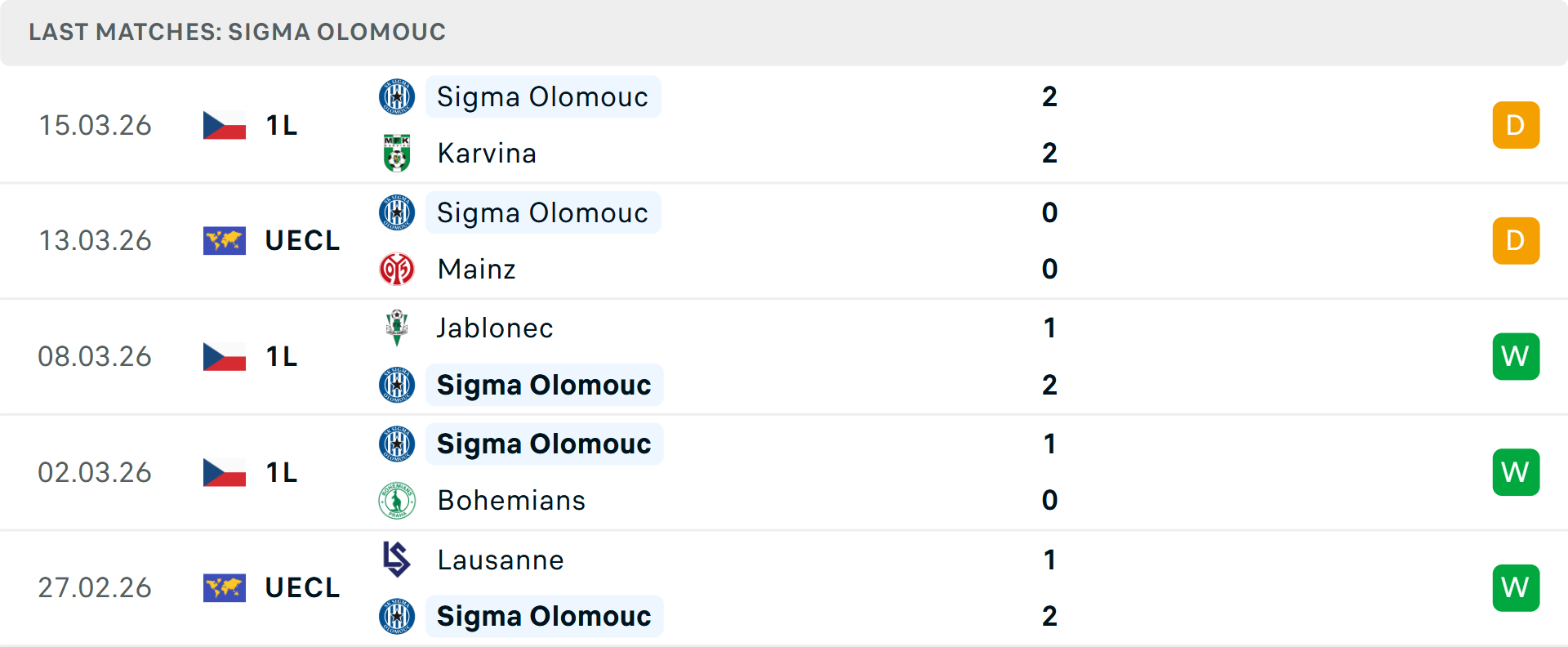Click the Mainz club badge
1568x647 pixels.
(x=398, y=269)
